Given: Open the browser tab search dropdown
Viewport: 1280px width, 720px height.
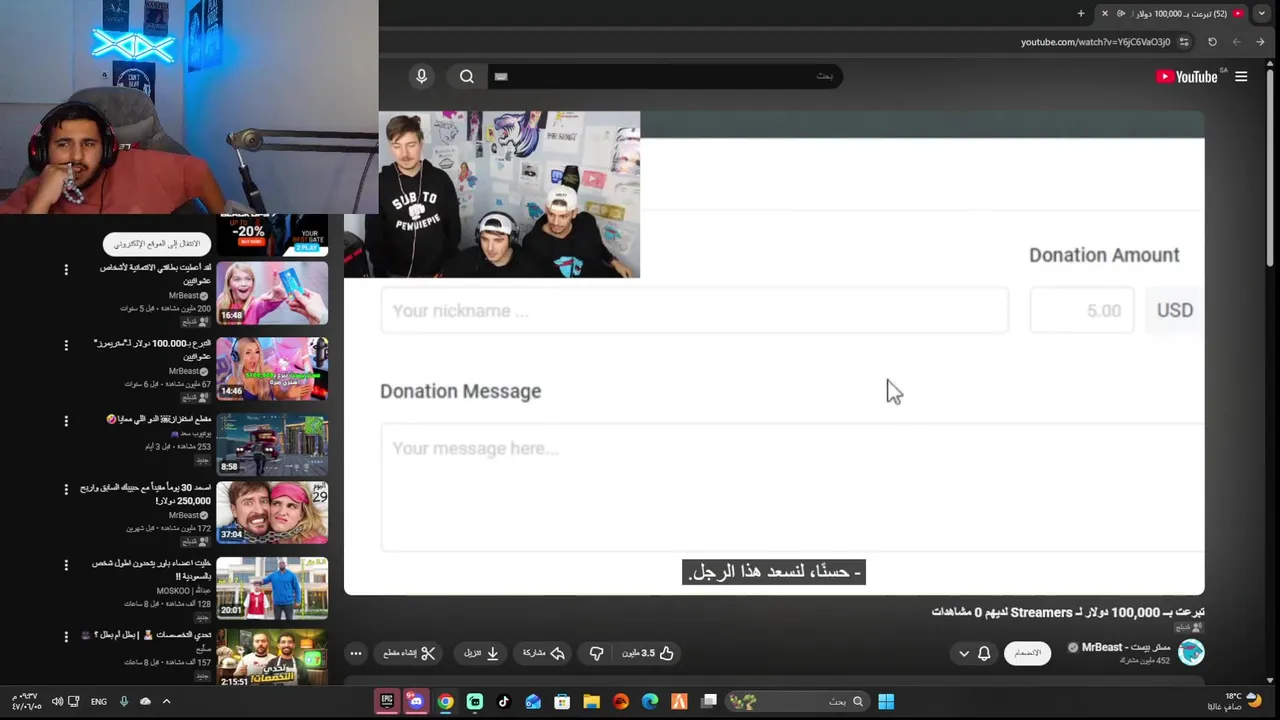Looking at the screenshot, I should click(x=1262, y=13).
